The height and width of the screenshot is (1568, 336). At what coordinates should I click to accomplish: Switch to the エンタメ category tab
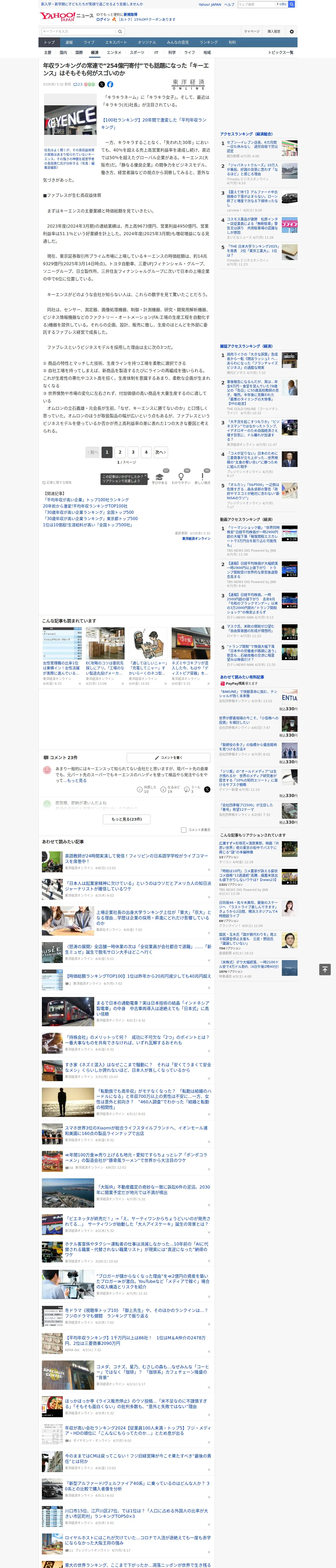(x=114, y=52)
